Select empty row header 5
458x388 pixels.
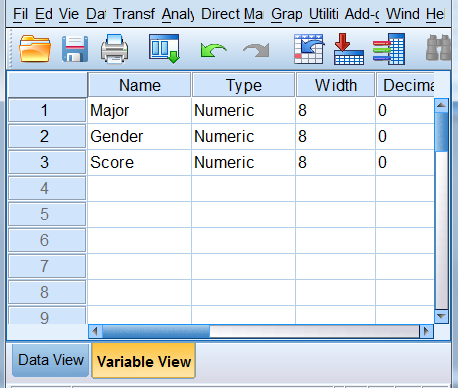(x=47, y=214)
